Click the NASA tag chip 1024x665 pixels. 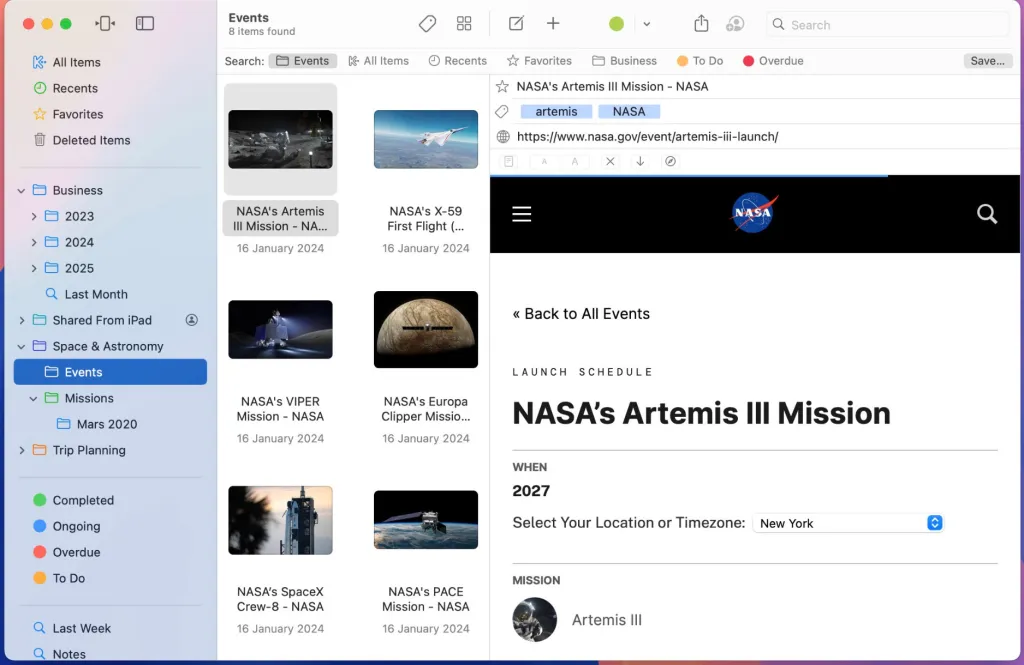pyautogui.click(x=629, y=112)
